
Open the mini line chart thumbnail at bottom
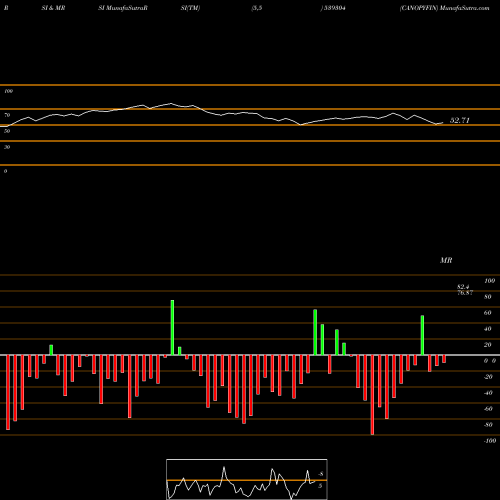click(x=247, y=479)
